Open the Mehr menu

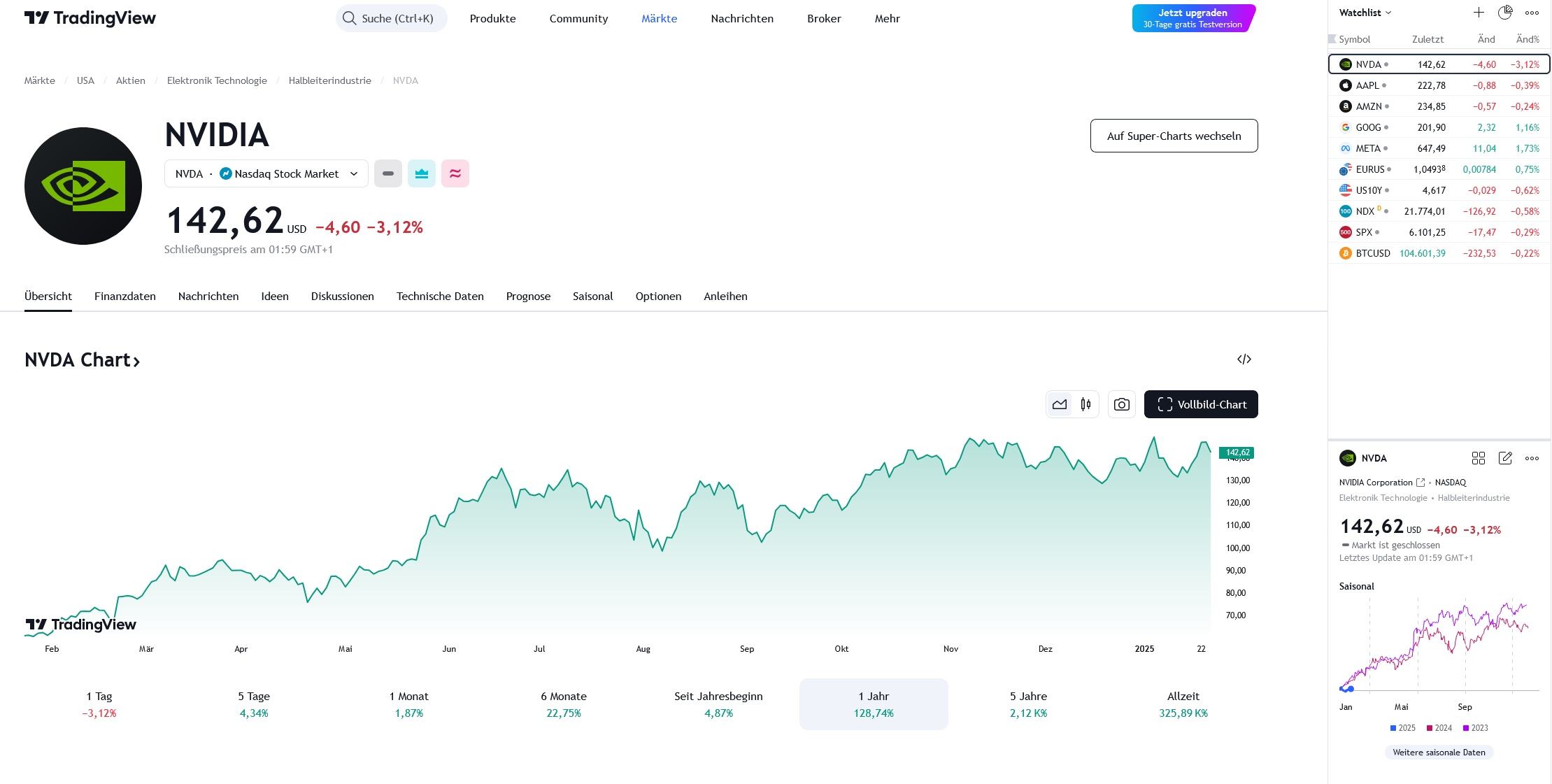pos(887,18)
